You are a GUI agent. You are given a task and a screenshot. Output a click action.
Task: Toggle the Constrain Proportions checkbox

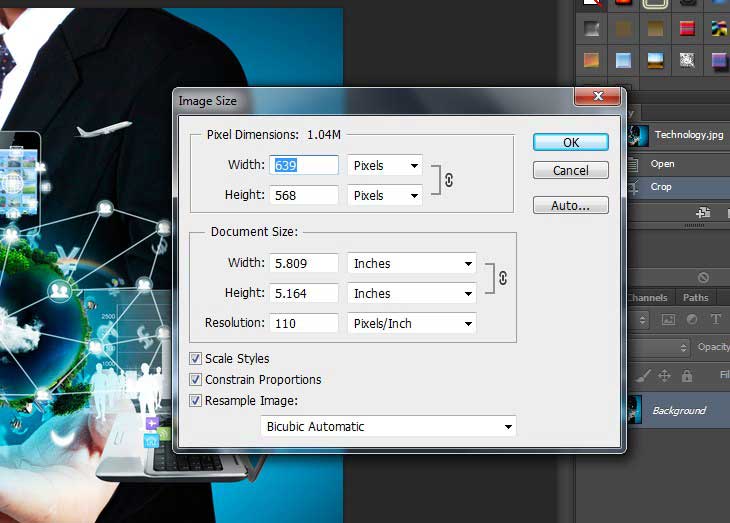pyautogui.click(x=196, y=379)
